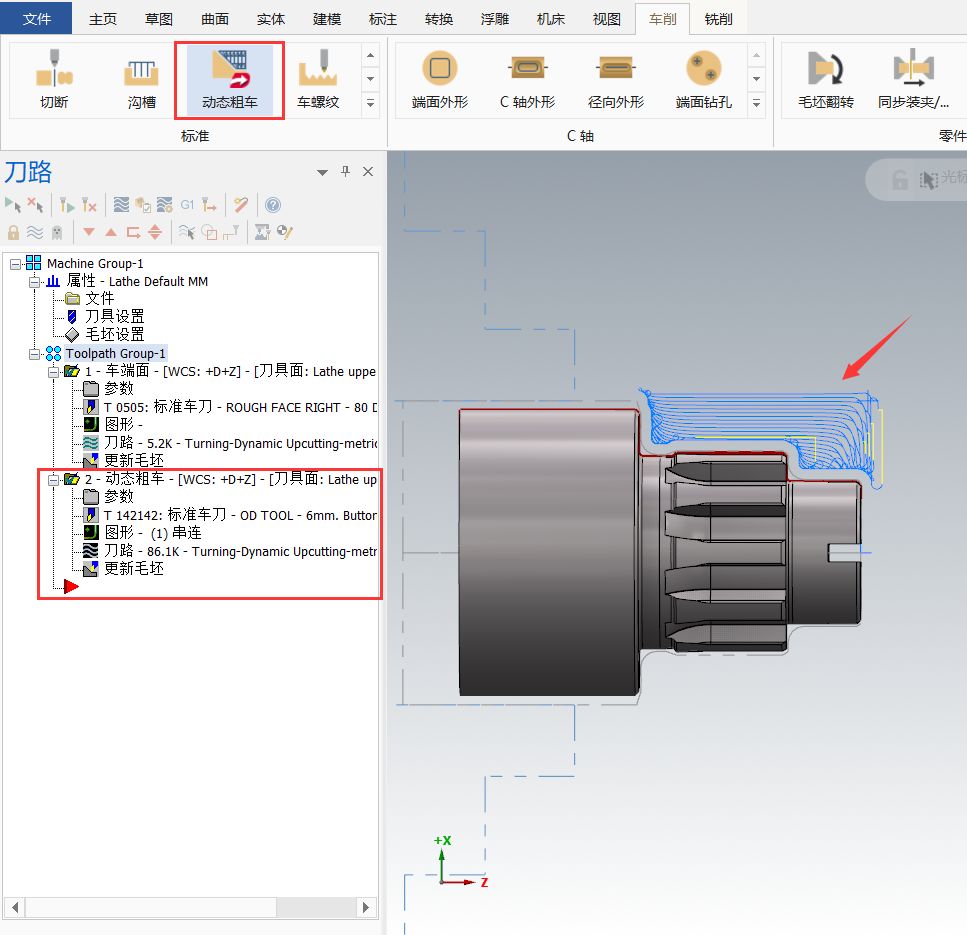Go to the 机床 tab
This screenshot has height=935, width=967.
[551, 19]
